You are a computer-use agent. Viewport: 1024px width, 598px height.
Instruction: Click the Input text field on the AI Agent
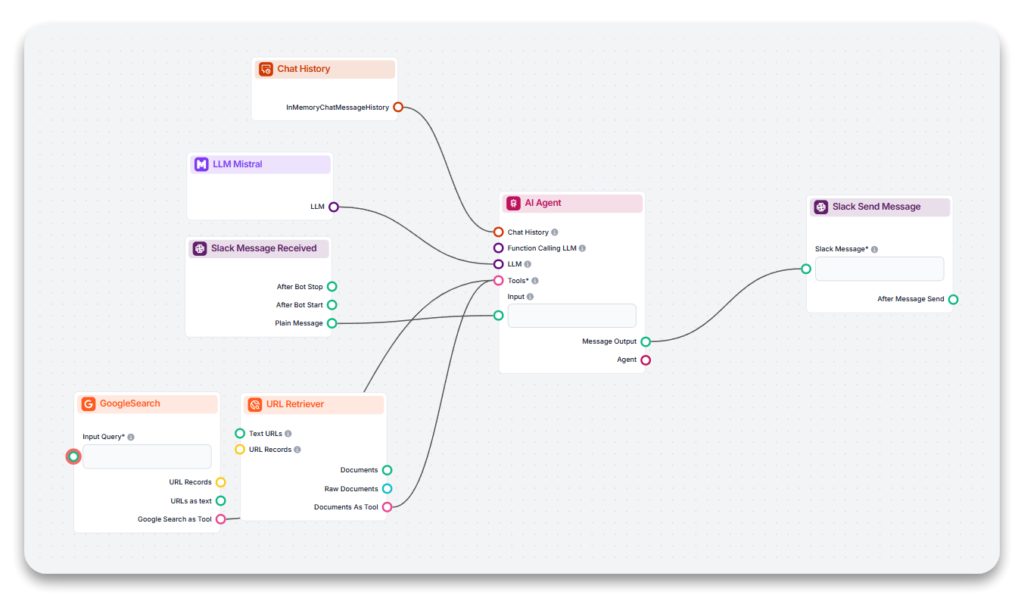(x=572, y=315)
